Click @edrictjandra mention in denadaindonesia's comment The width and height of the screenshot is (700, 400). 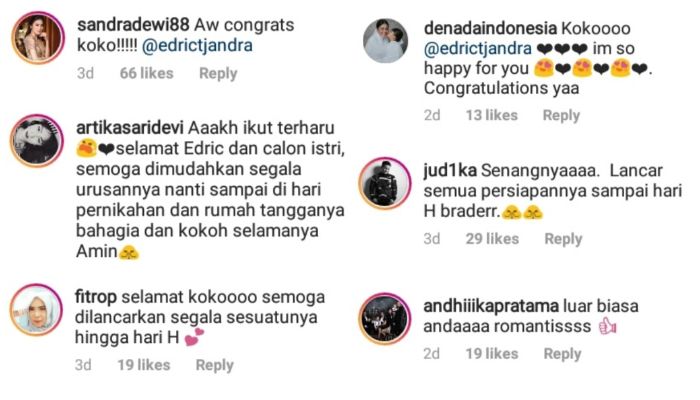coord(478,49)
